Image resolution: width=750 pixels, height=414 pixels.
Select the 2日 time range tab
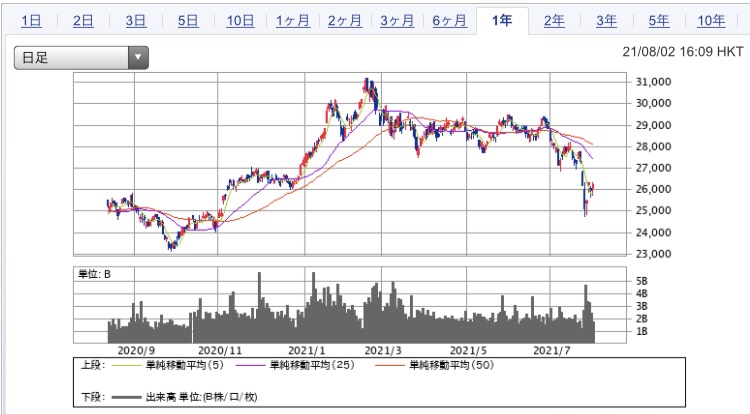83,21
